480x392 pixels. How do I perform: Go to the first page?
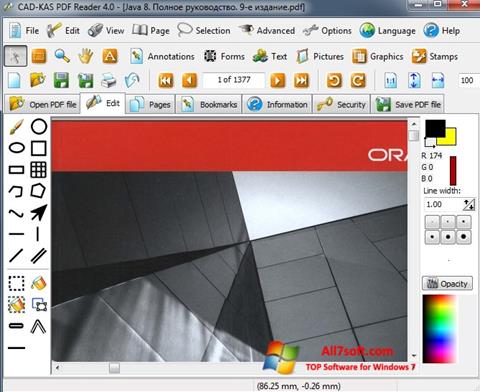pyautogui.click(x=166, y=80)
